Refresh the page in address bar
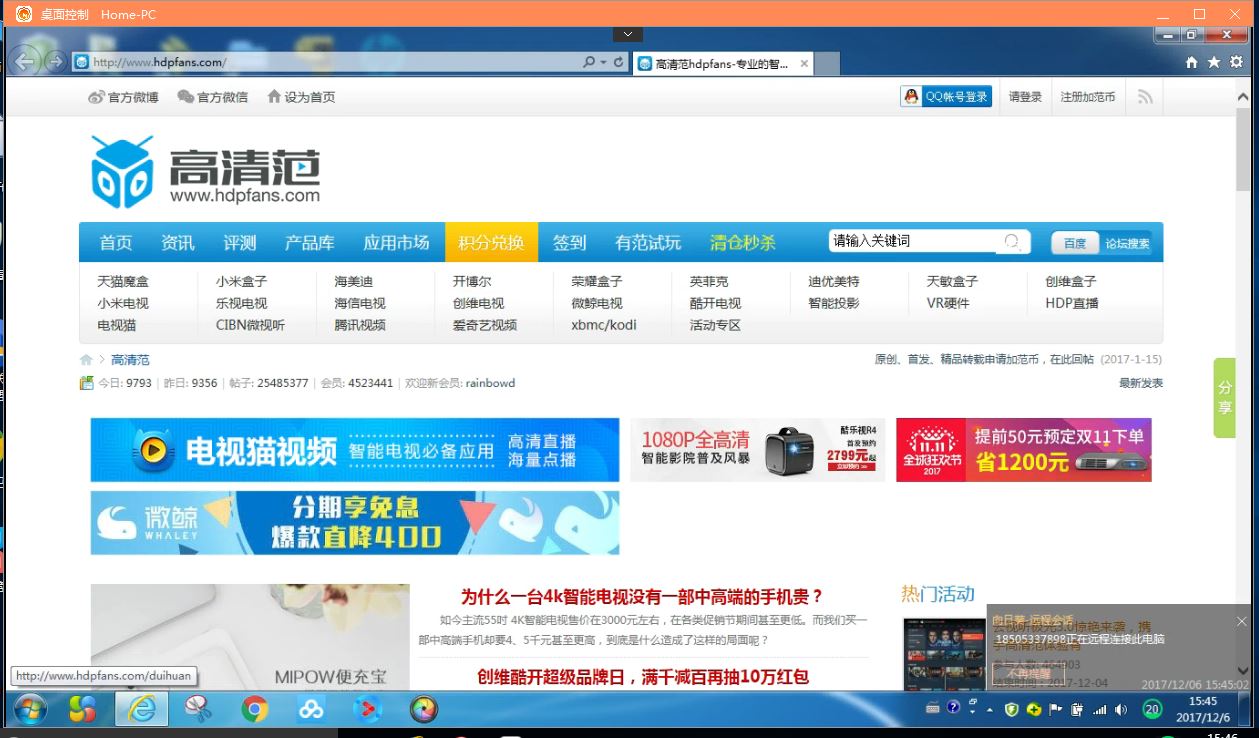The width and height of the screenshot is (1259, 738). tap(619, 62)
